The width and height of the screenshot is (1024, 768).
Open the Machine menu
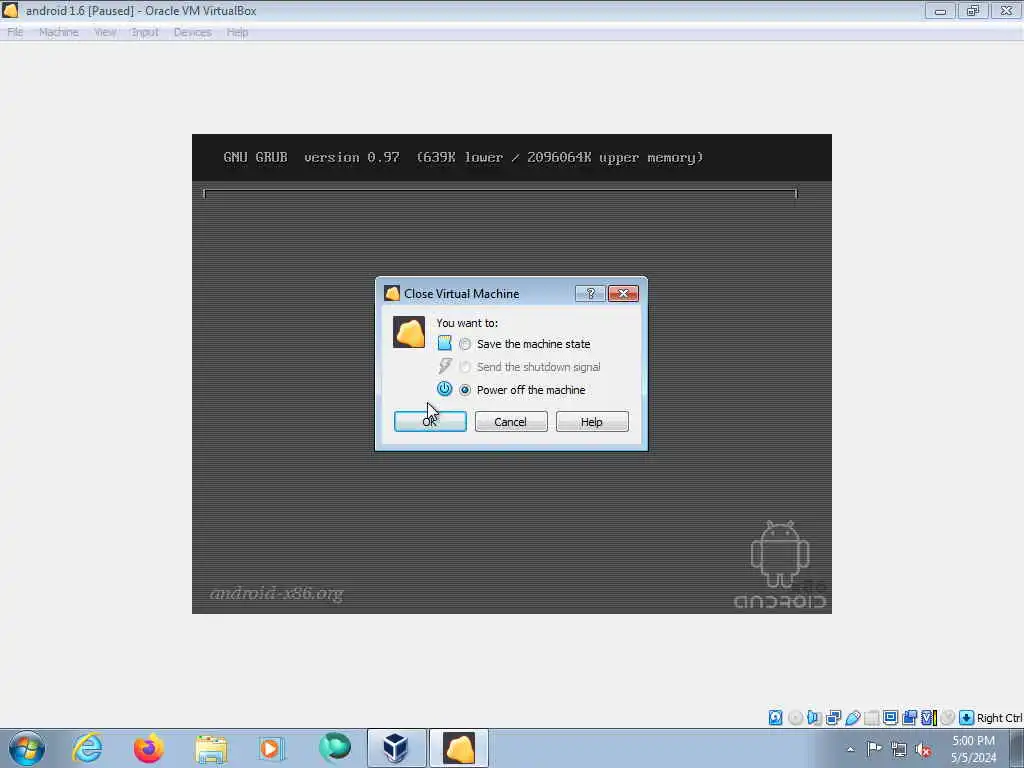pyautogui.click(x=59, y=32)
